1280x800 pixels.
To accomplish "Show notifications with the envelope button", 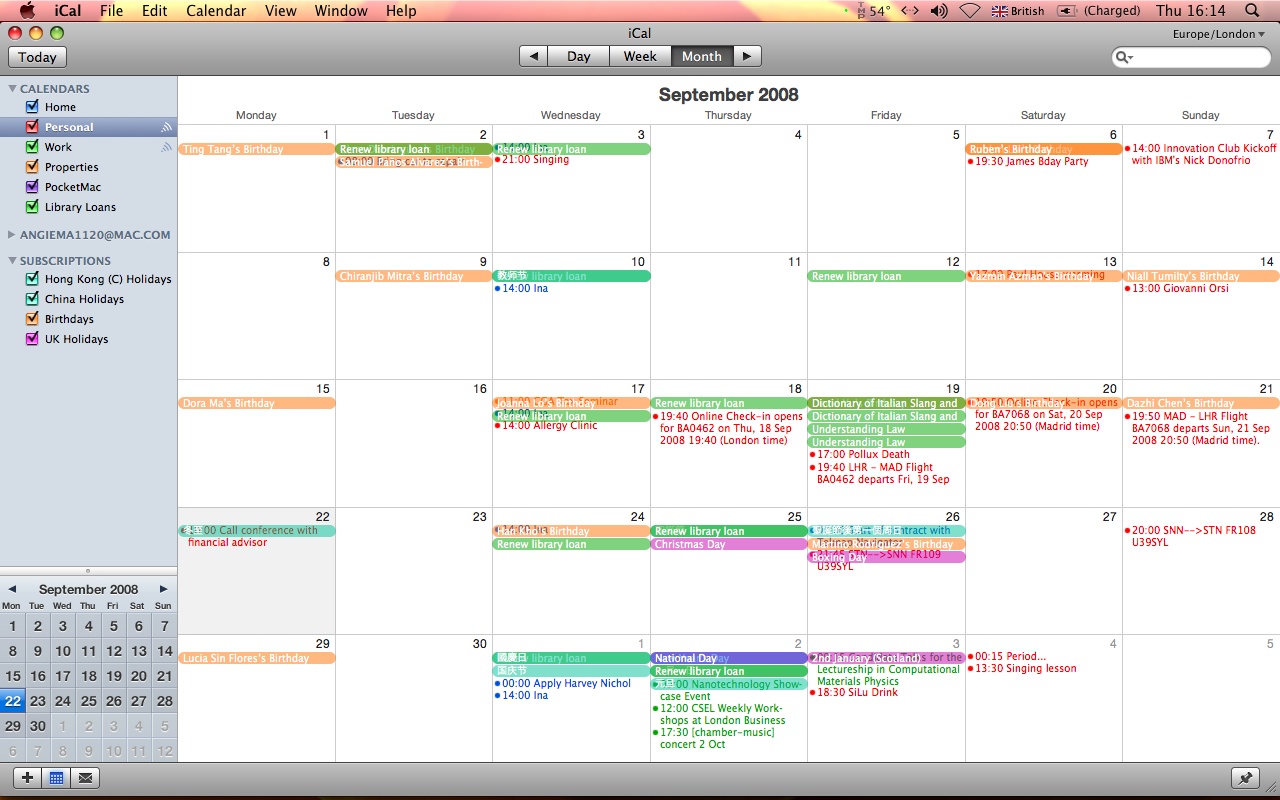I will [x=85, y=777].
